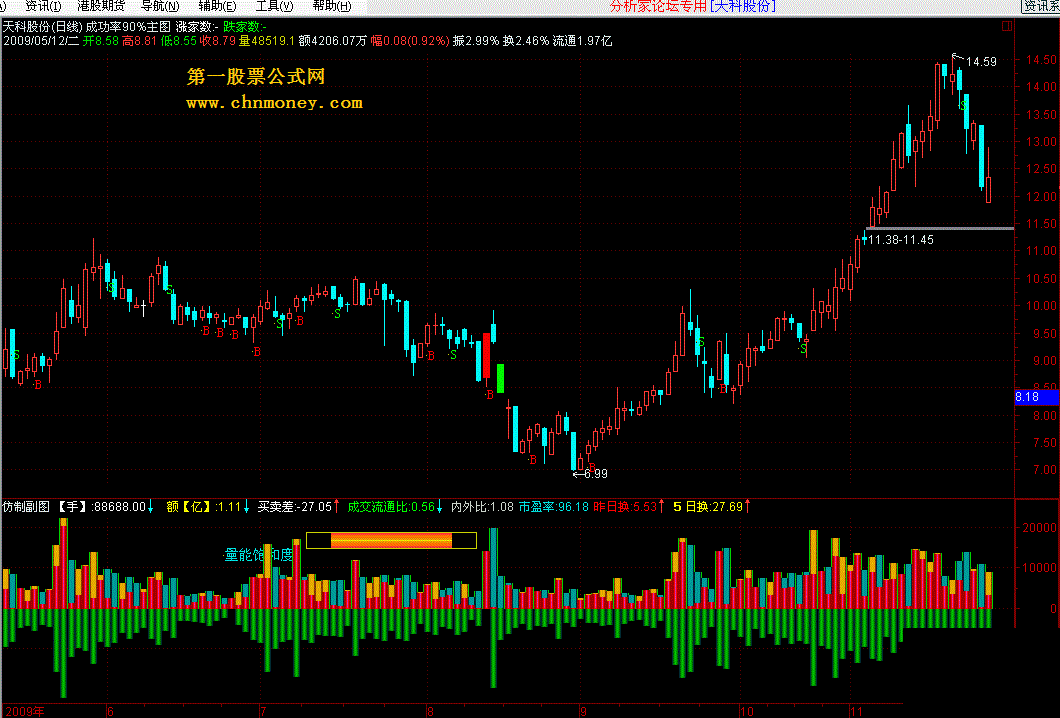The height and width of the screenshot is (718, 1060).
Task: Click the 7.00 price axis label
Action: tap(1044, 470)
